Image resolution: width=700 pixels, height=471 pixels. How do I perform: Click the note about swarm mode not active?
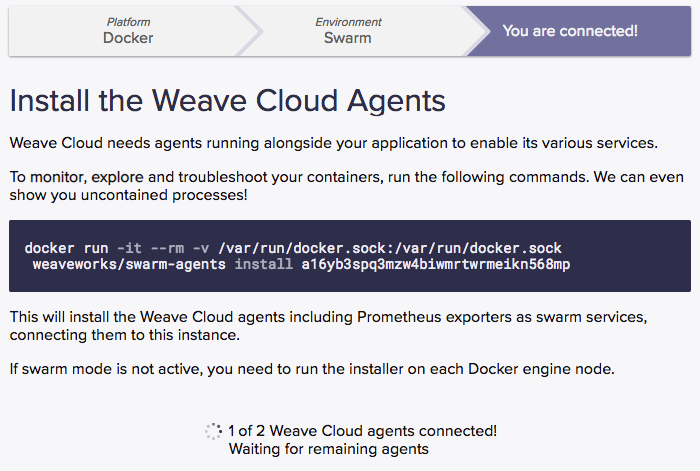pyautogui.click(x=312, y=369)
